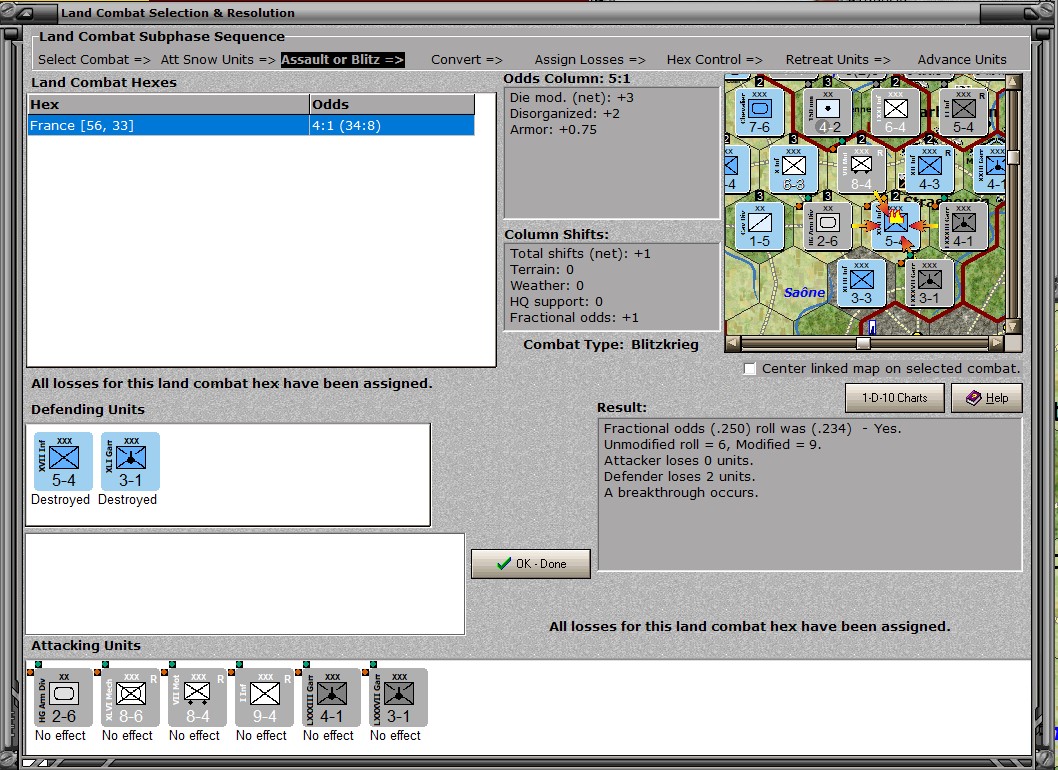This screenshot has width=1058, height=770.
Task: Click the Armor: +0.75 line
Action: (x=553, y=130)
